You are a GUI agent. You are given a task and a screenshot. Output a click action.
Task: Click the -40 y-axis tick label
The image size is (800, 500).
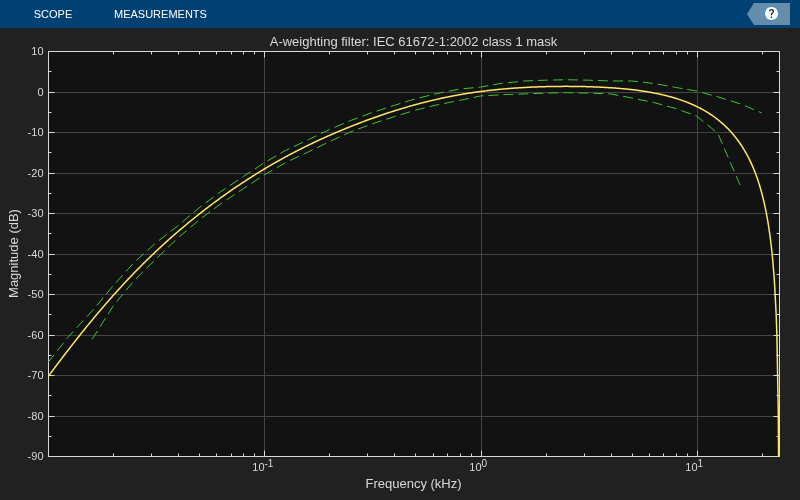click(x=35, y=255)
